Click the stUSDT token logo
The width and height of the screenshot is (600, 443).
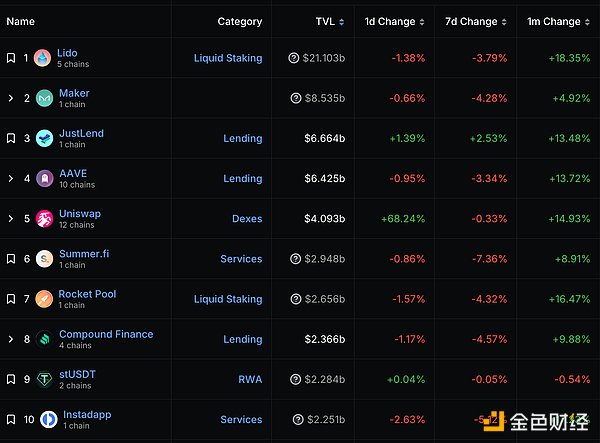44,379
